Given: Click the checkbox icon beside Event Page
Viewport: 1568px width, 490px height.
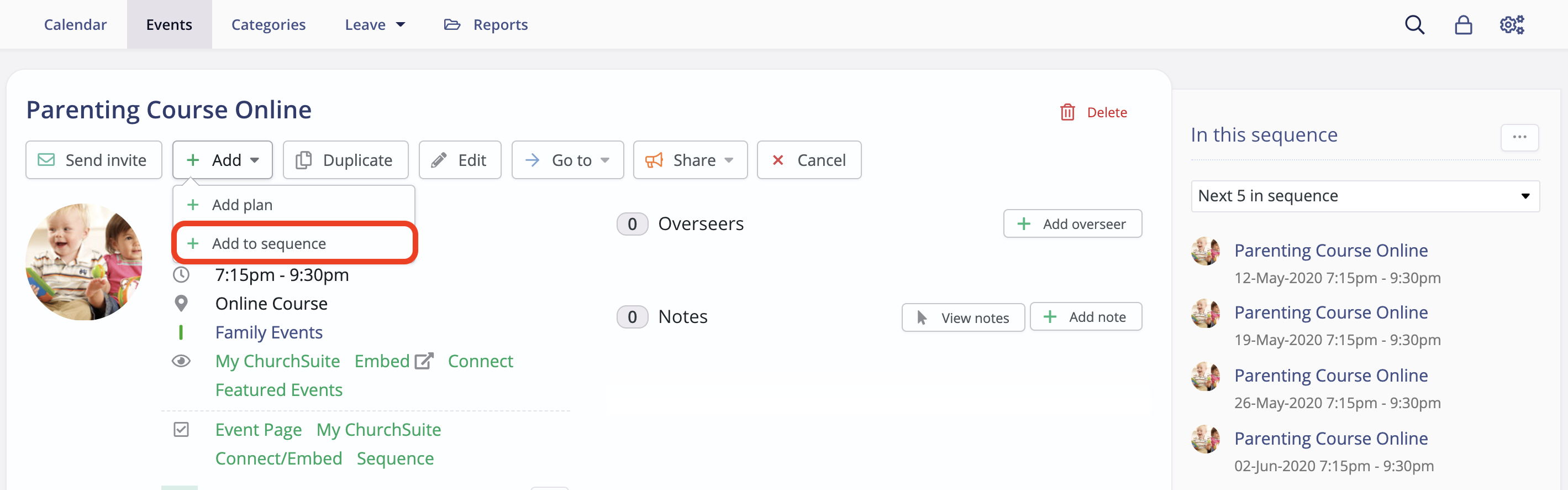Looking at the screenshot, I should 181,430.
